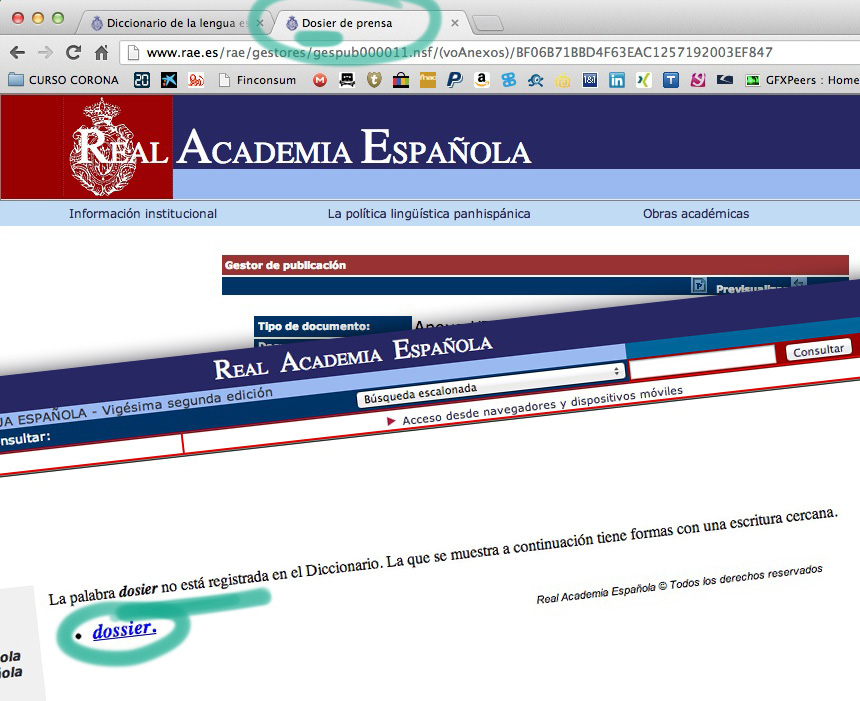860x701 pixels.
Task: Go to browser home page icon
Action: (x=101, y=53)
